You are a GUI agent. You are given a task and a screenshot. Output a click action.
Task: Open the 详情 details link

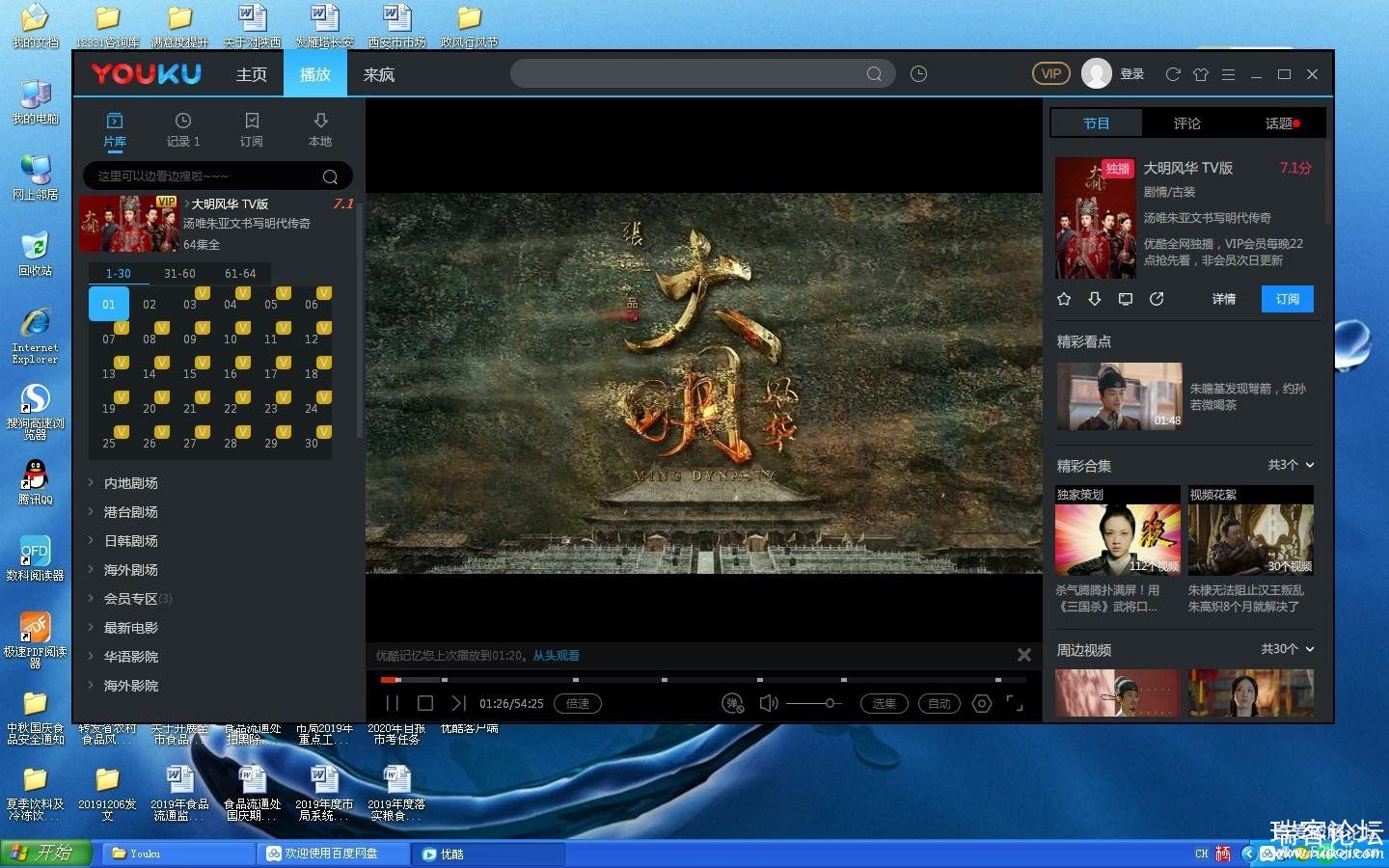pos(1224,299)
